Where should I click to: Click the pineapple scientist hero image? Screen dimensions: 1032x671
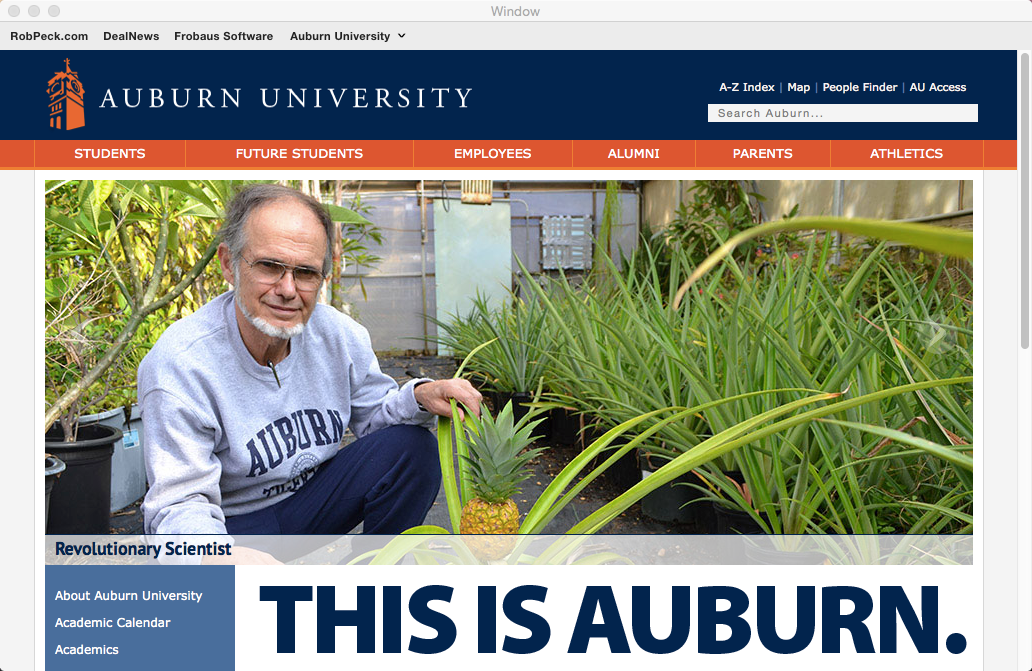(509, 357)
